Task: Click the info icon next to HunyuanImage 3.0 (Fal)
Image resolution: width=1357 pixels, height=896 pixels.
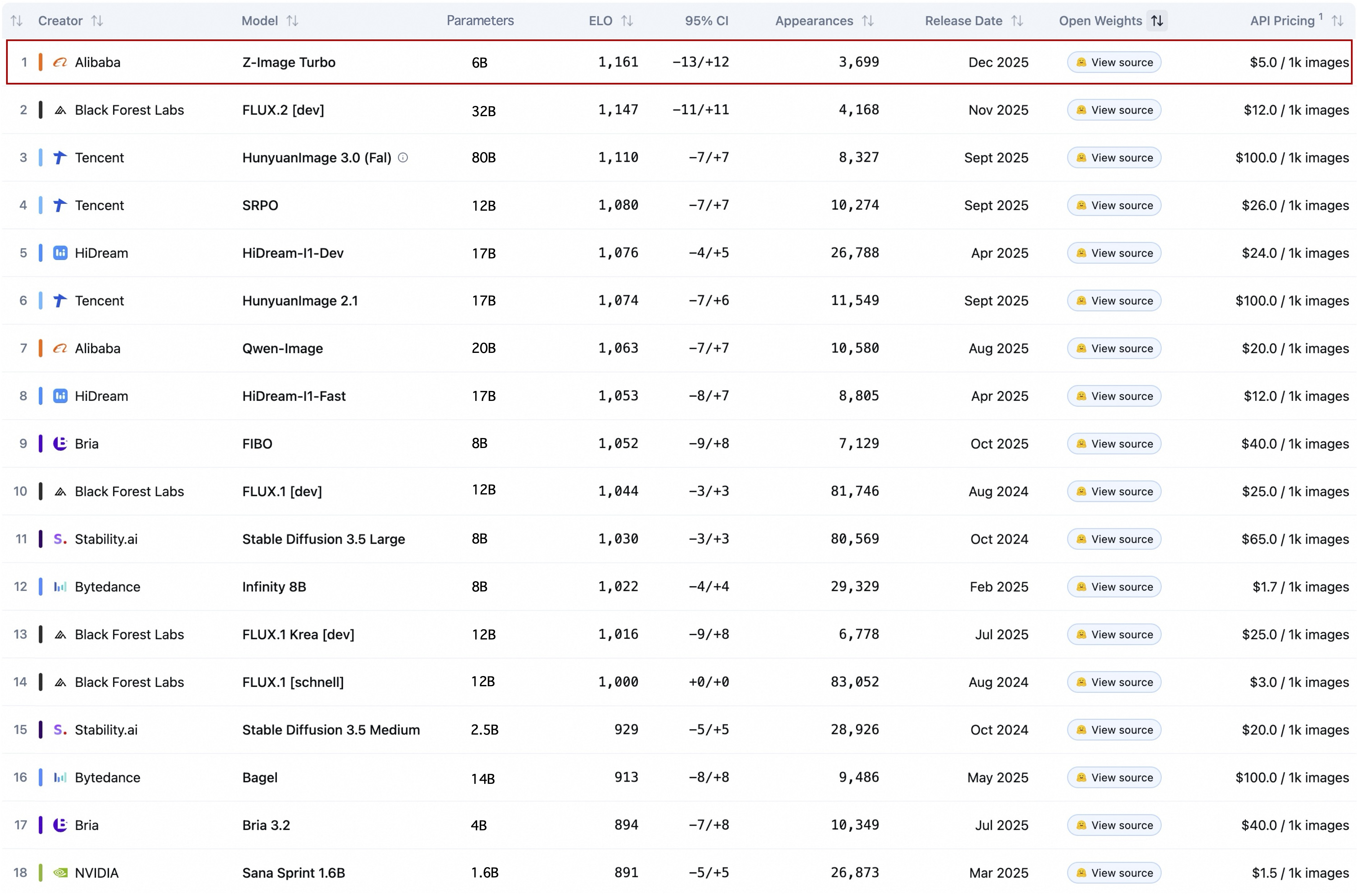Action: click(x=403, y=158)
